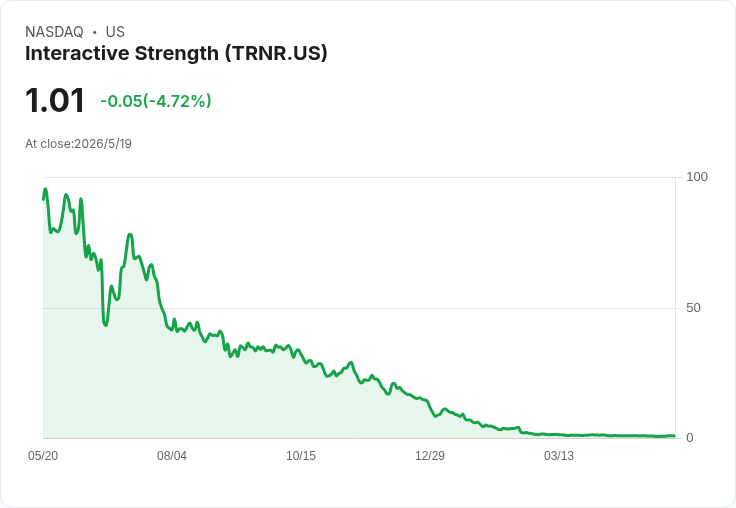Click the At close:2026/5/19 timestamp
The width and height of the screenshot is (736, 508).
78,144
